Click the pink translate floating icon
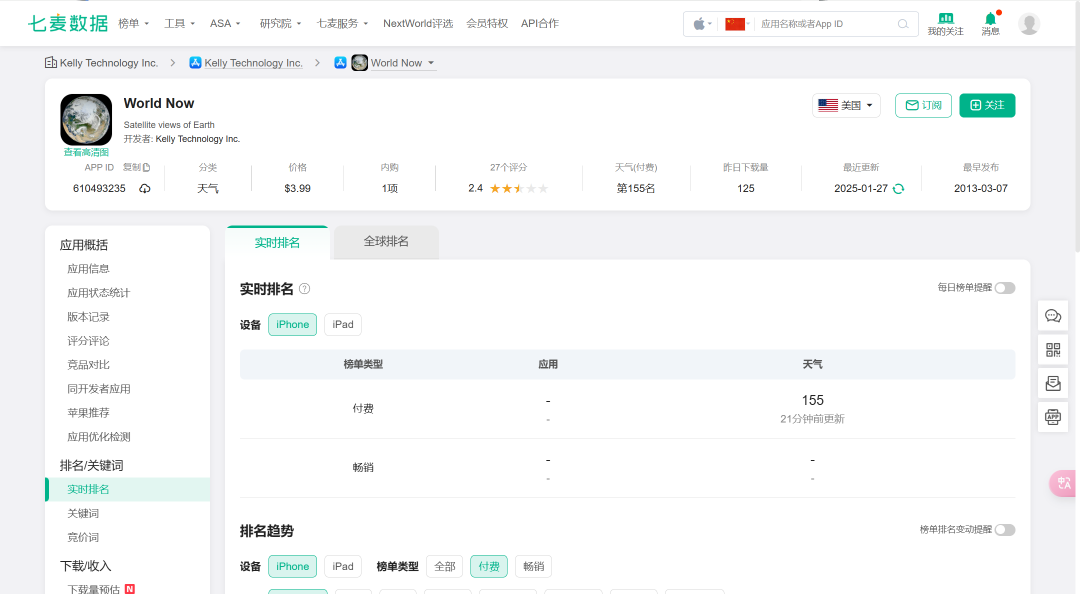 pyautogui.click(x=1063, y=483)
